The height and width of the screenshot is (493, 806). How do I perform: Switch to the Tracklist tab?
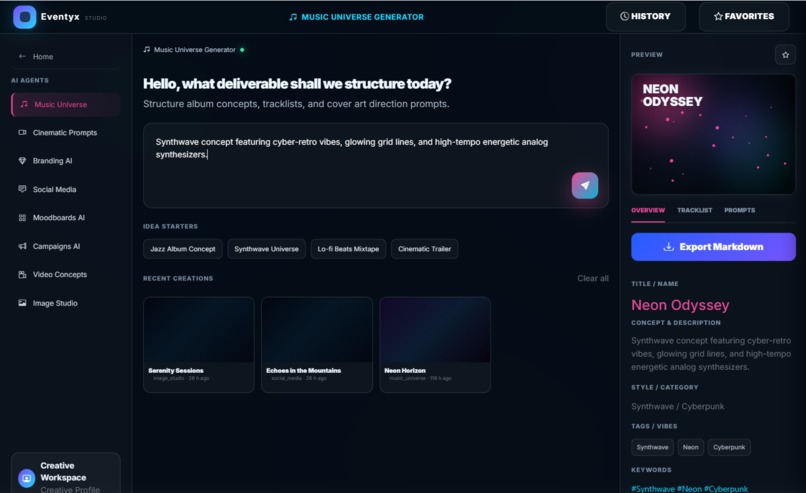coord(694,210)
